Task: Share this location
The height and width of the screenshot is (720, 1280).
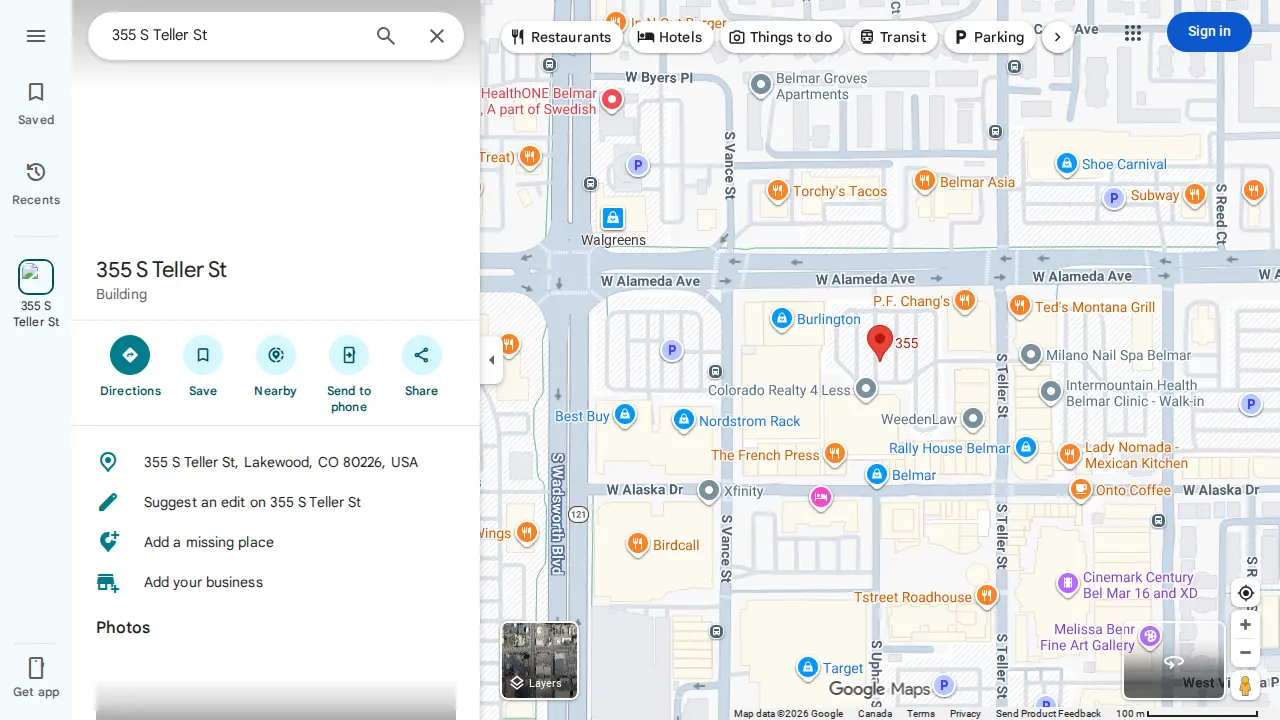Action: pos(422,367)
